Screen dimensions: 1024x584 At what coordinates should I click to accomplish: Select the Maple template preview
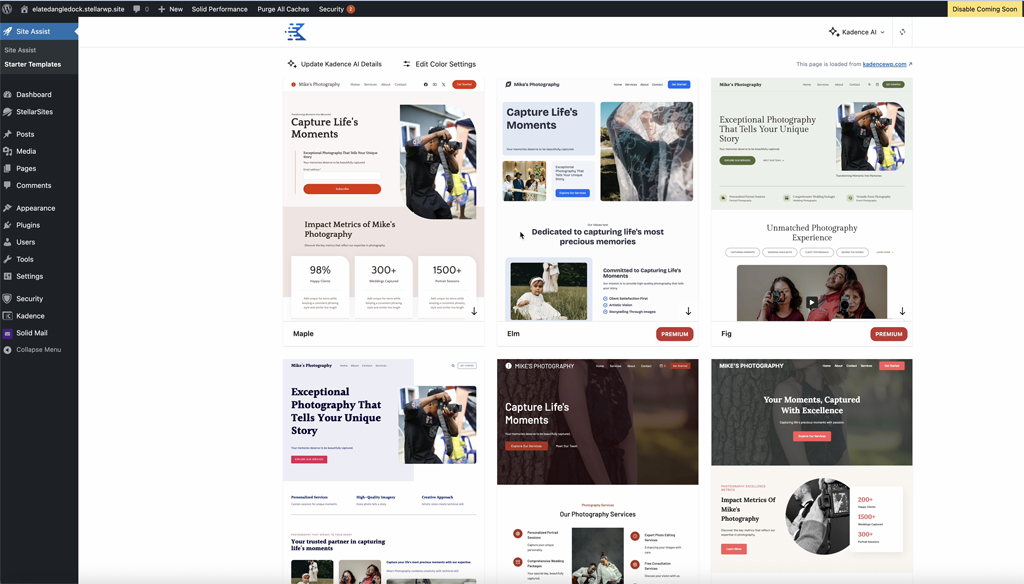[x=383, y=200]
